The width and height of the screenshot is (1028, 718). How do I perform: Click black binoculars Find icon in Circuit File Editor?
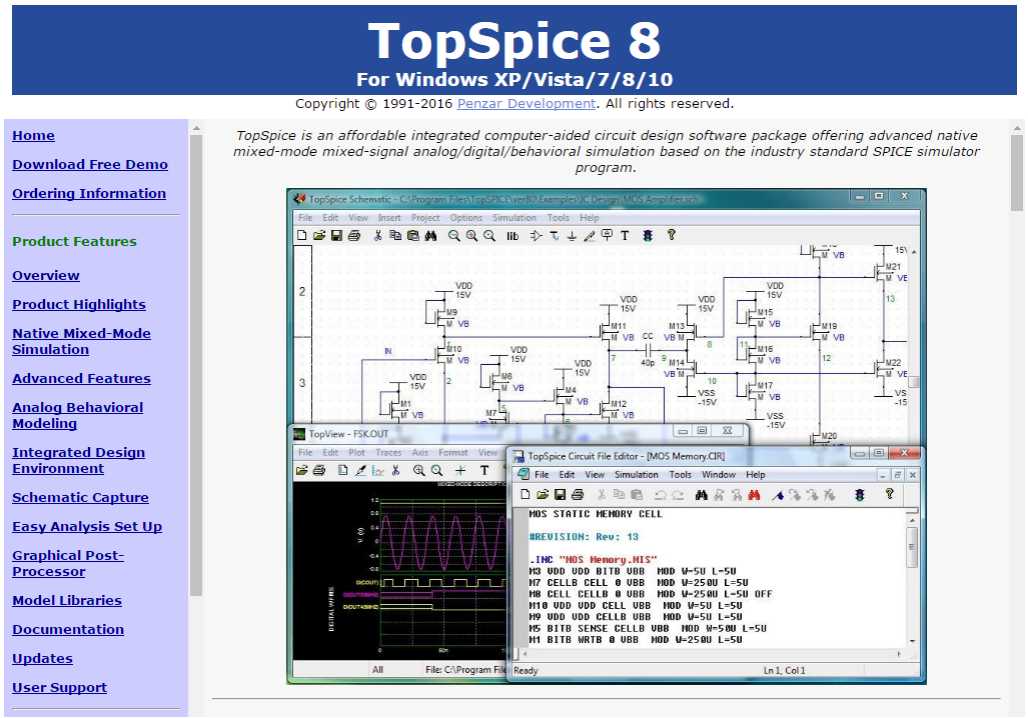(702, 495)
